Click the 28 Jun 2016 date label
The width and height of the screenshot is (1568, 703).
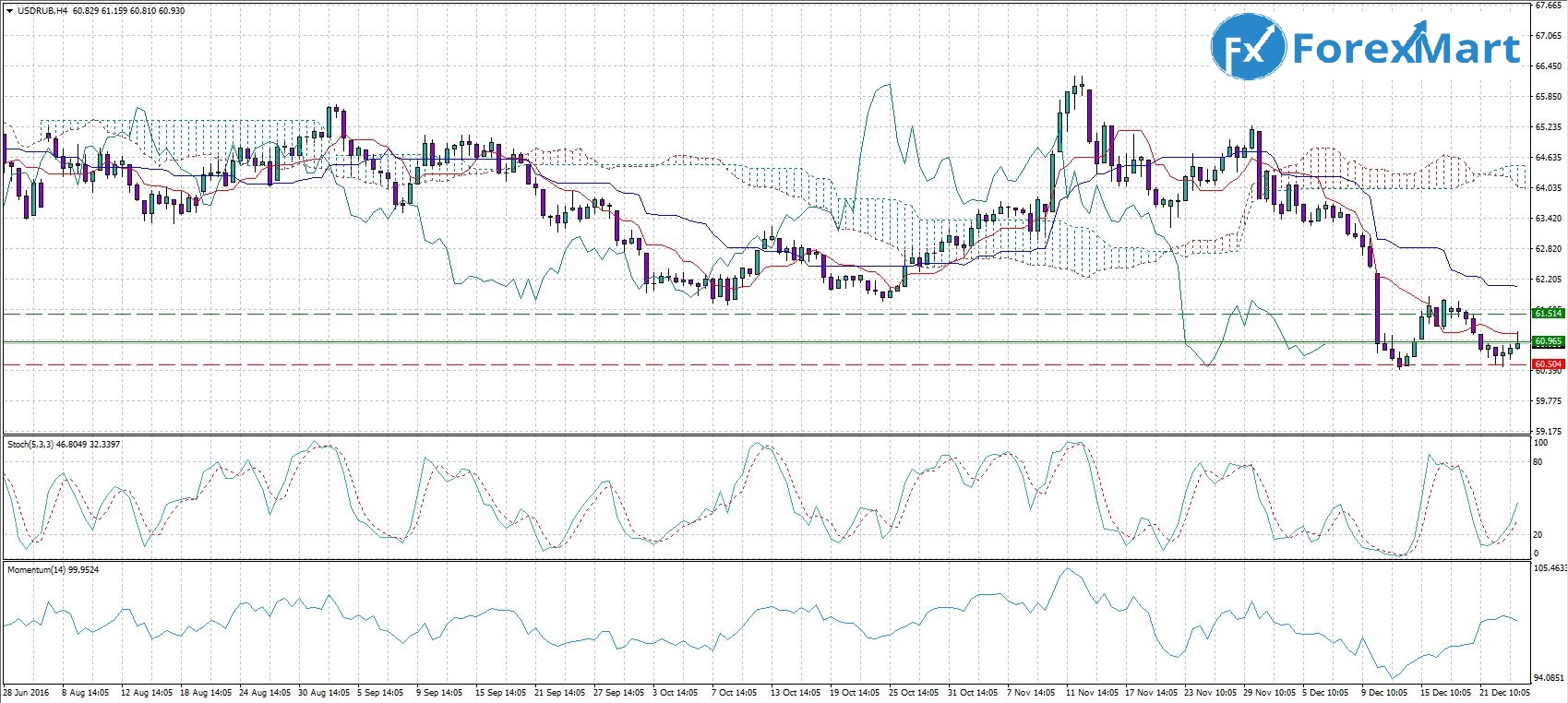click(x=26, y=692)
